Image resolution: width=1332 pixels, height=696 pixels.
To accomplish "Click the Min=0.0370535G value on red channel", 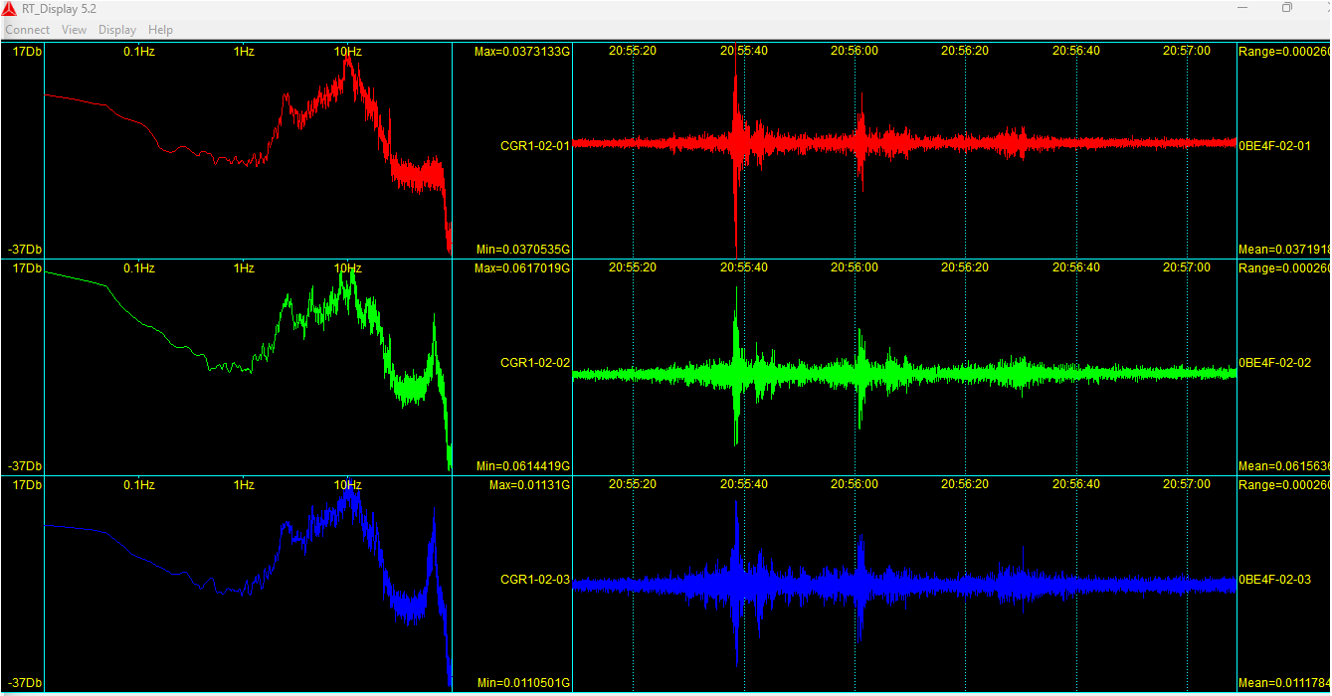I will tap(522, 249).
